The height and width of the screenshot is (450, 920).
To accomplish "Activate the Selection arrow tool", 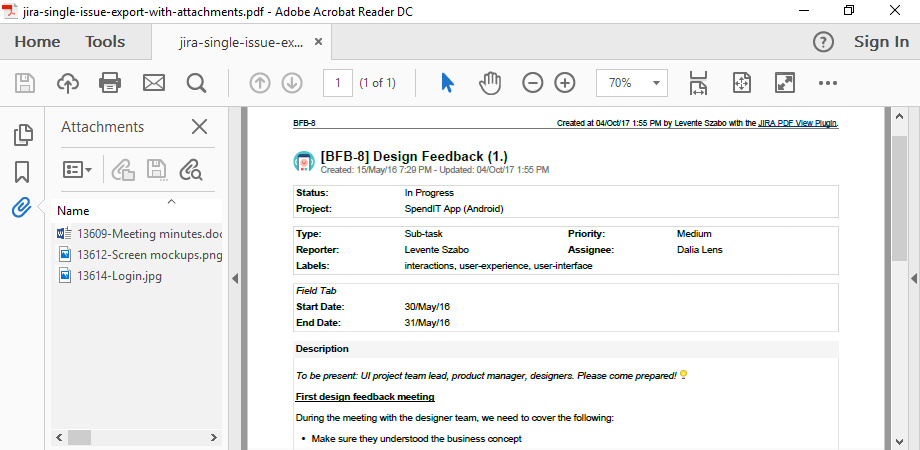I will [x=448, y=83].
